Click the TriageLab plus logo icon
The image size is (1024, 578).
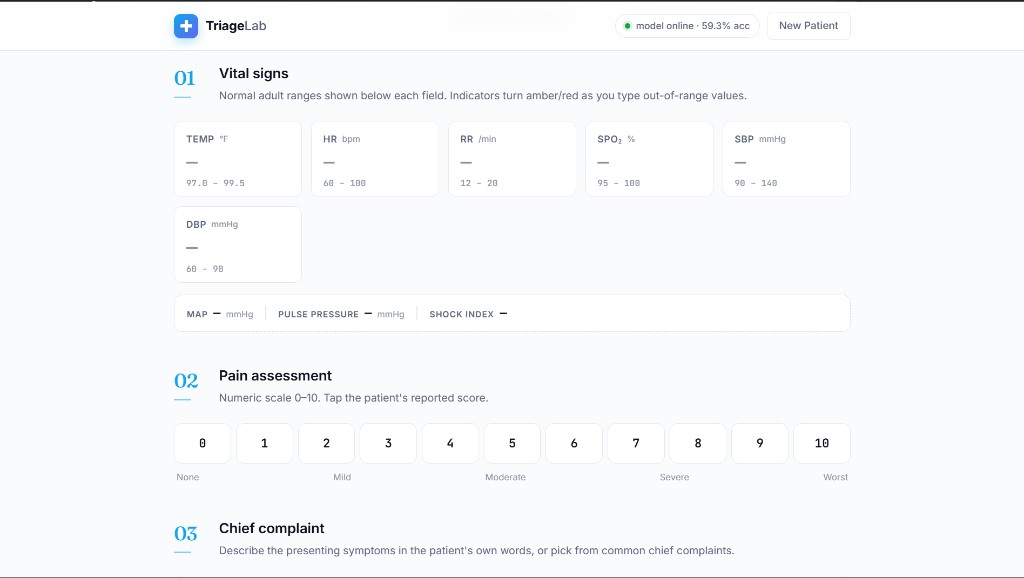click(186, 26)
